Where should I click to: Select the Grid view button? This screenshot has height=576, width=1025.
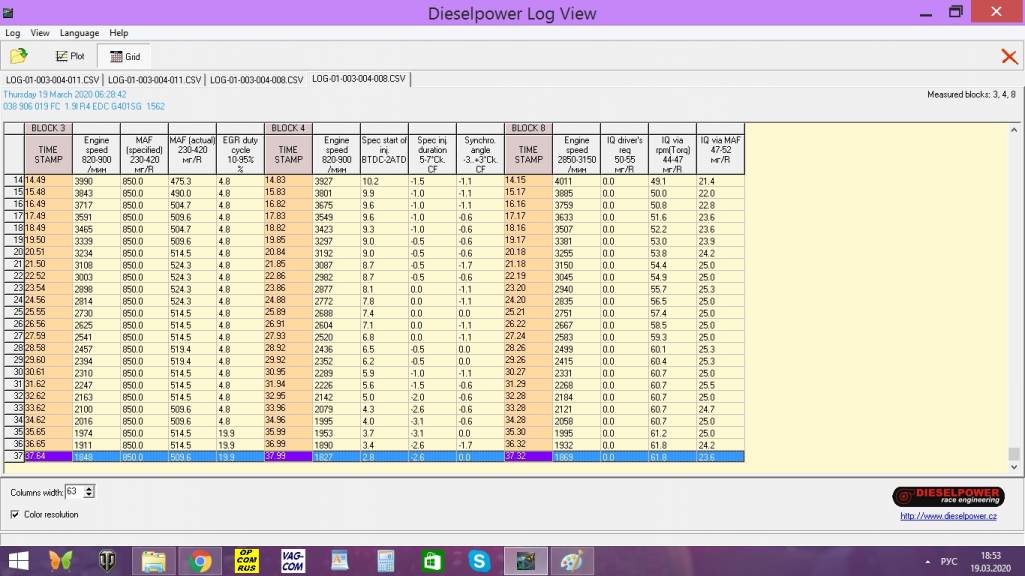[125, 57]
